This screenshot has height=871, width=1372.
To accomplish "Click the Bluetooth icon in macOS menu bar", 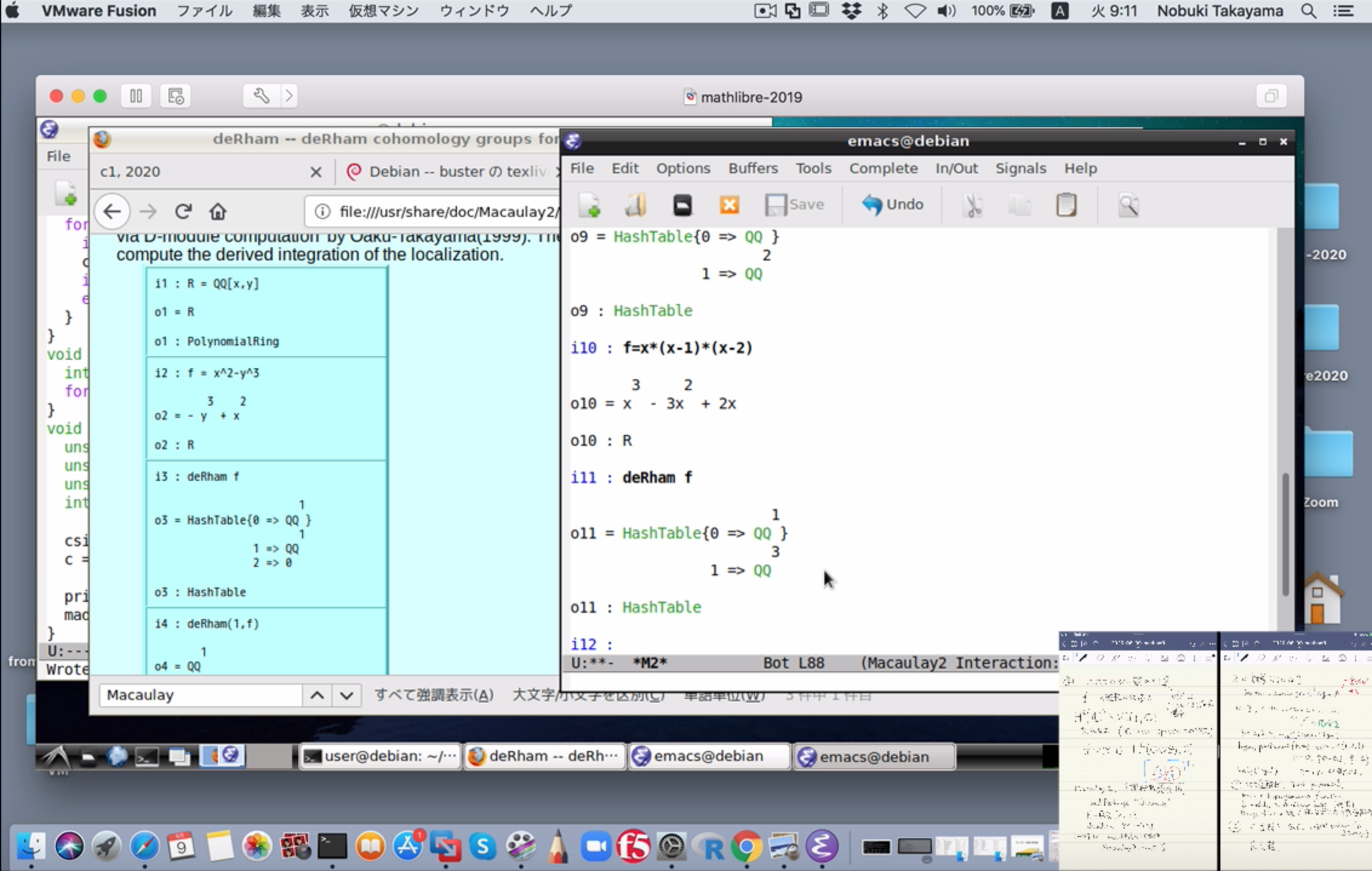I will click(882, 11).
